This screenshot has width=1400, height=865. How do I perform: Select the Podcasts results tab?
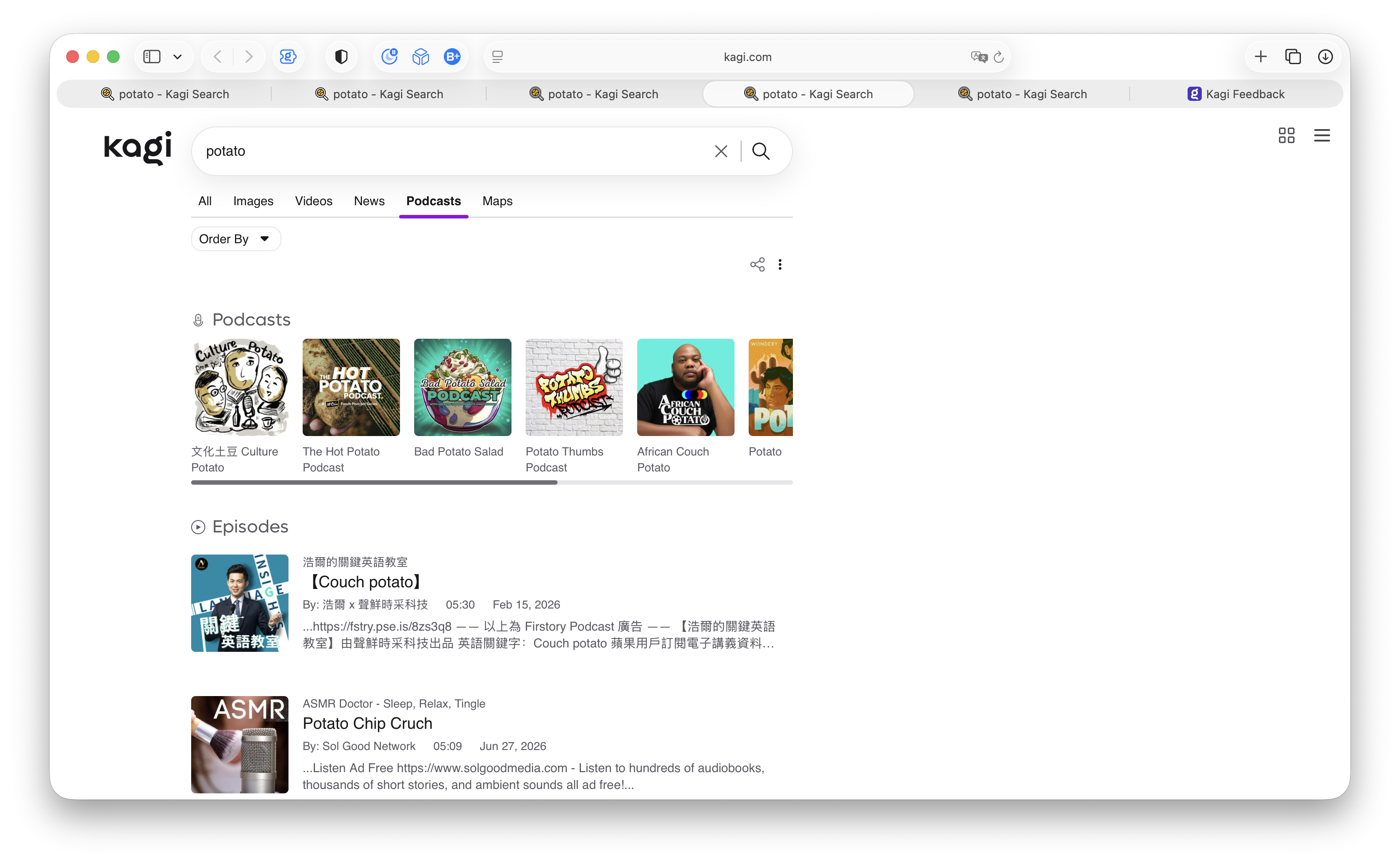[x=433, y=201]
